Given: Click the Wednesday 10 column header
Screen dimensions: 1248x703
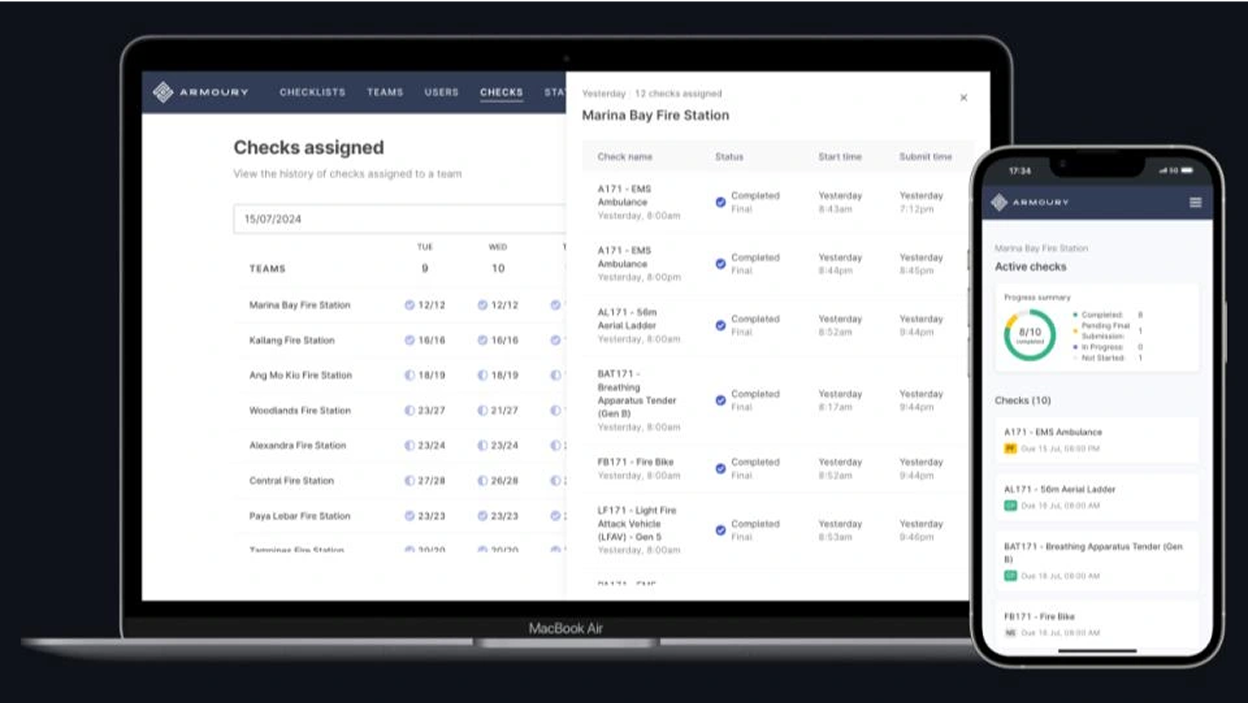Looking at the screenshot, I should click(x=498, y=259).
